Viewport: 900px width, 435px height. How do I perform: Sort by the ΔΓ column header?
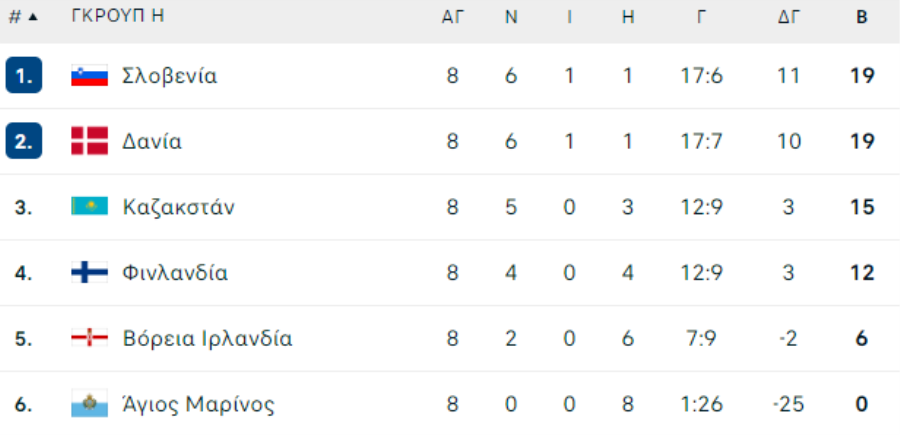point(789,17)
